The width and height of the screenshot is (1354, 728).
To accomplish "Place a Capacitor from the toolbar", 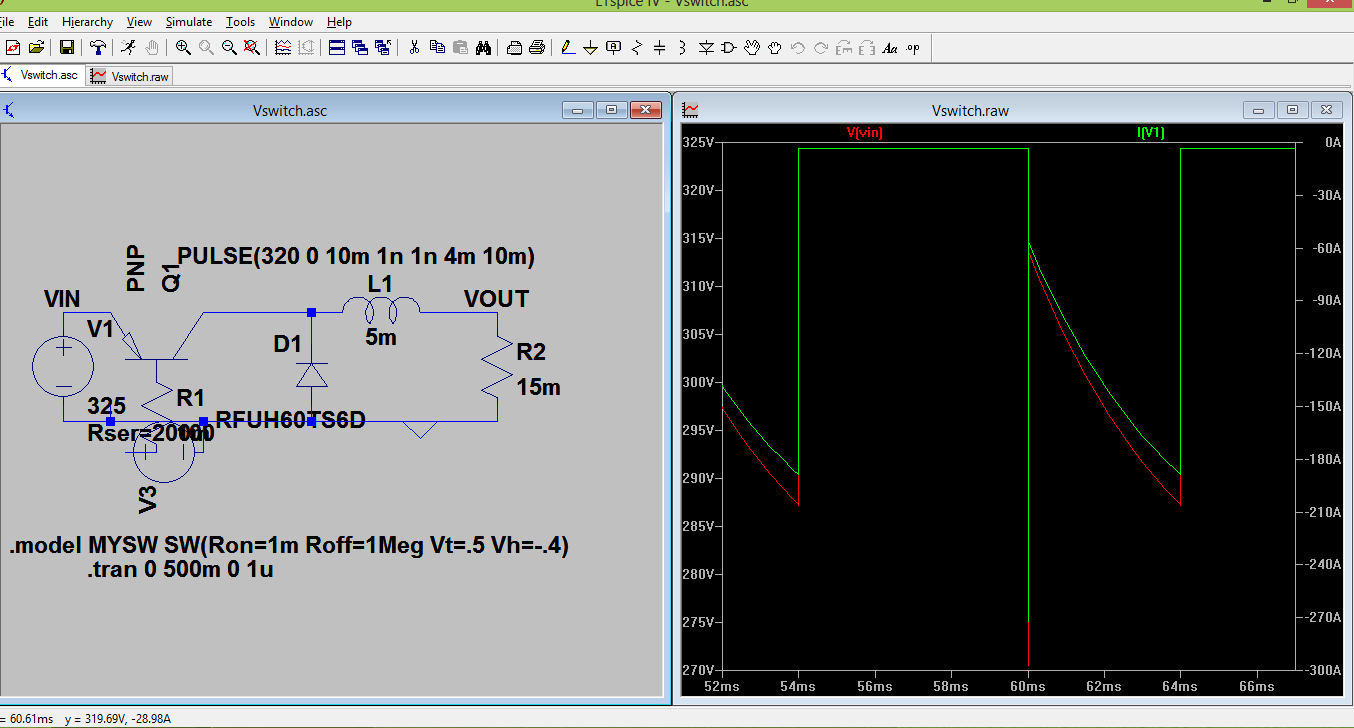I will coord(660,47).
